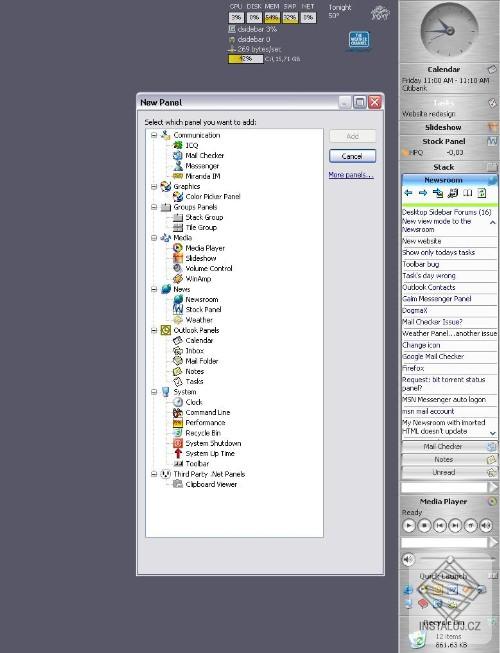
Task: Select the Performance panel icon
Action: pyautogui.click(x=178, y=422)
